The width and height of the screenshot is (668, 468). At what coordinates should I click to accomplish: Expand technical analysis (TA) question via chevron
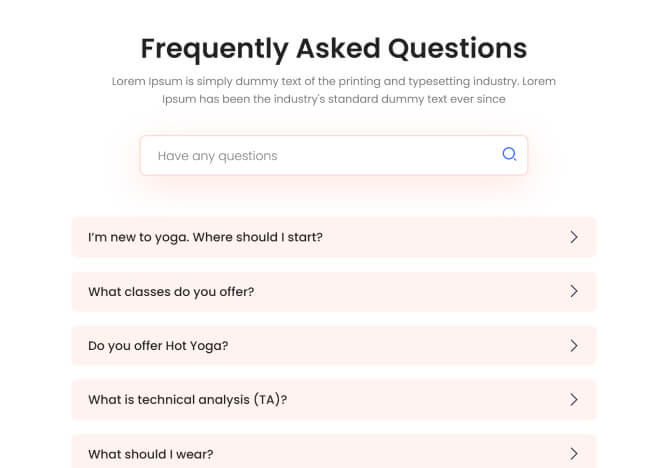point(574,399)
